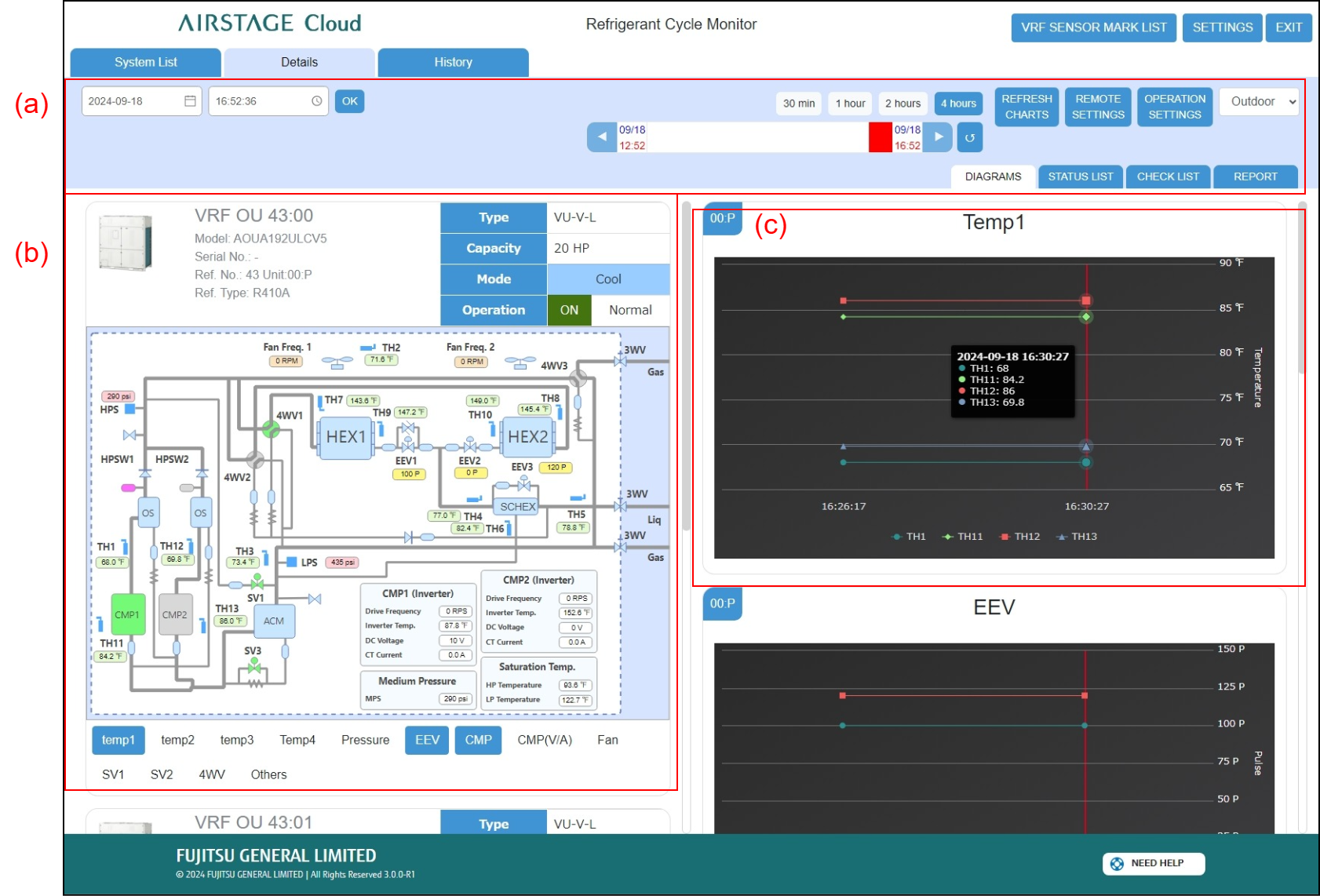
Task: Click the calendar icon in date field
Action: 190,101
